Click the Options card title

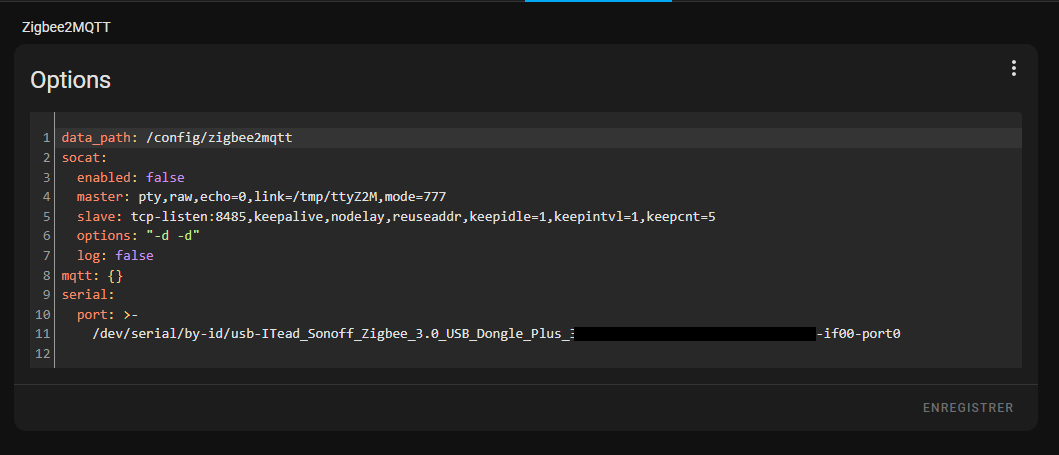(70, 80)
